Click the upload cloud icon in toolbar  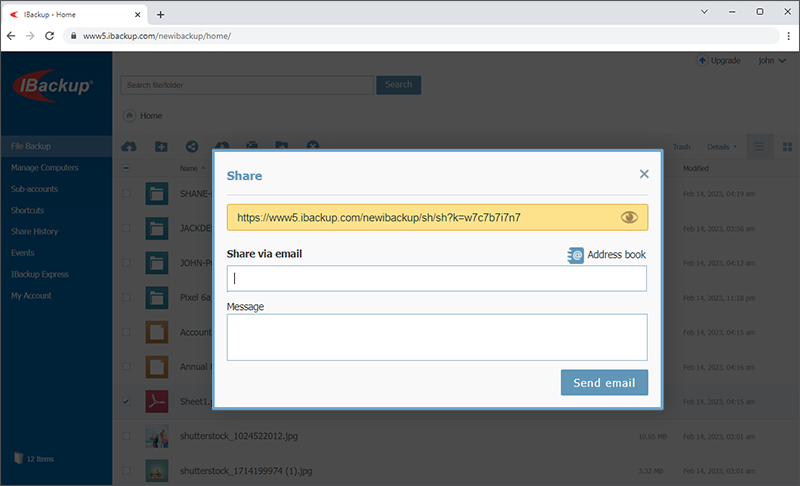coord(129,147)
